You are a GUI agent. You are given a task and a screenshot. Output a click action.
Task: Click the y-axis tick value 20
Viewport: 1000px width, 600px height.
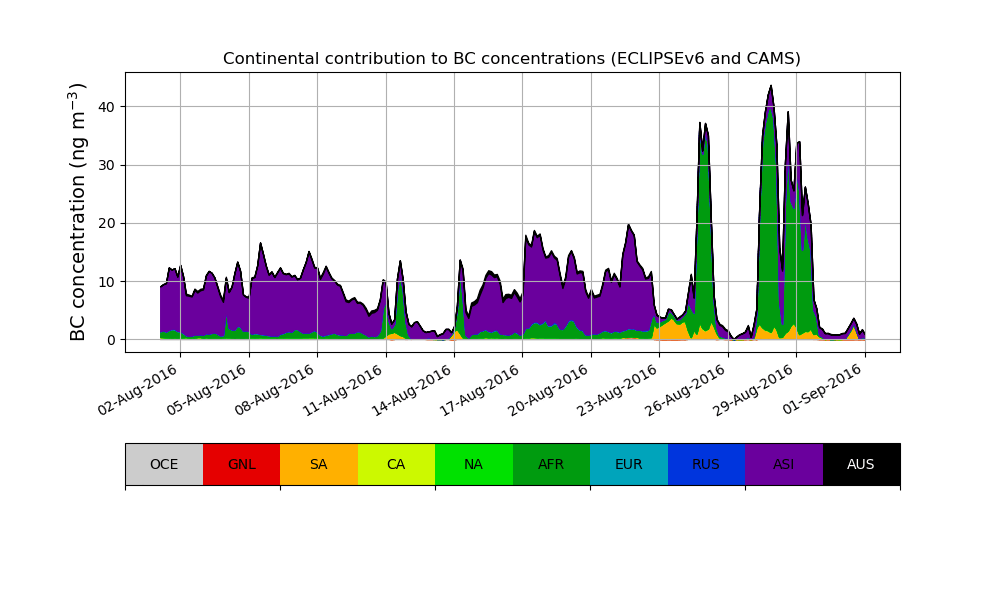[107, 224]
